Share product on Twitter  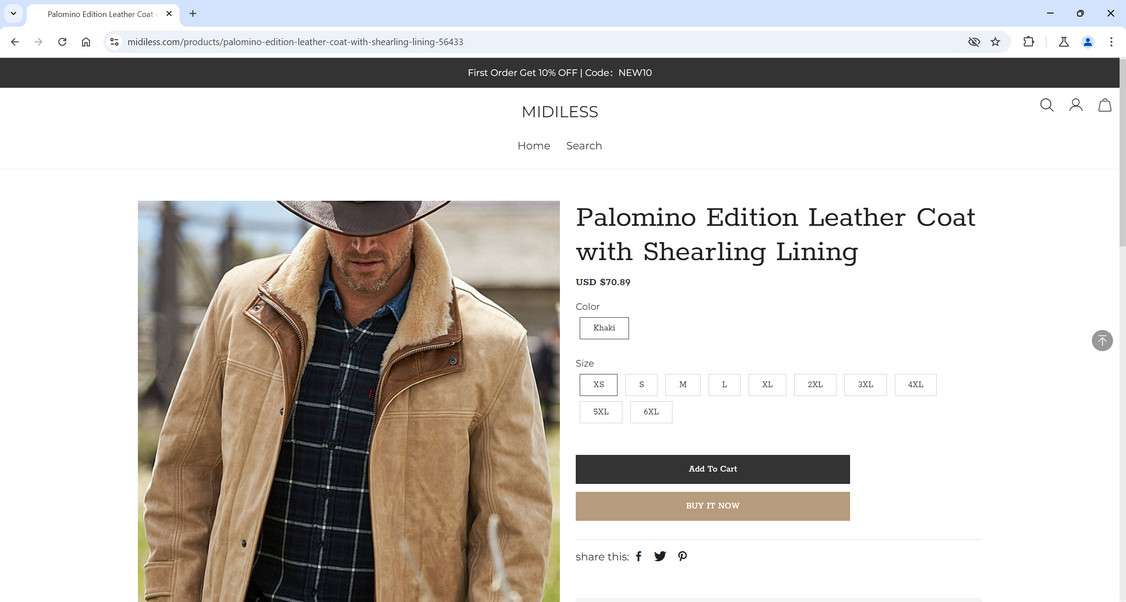coord(660,556)
